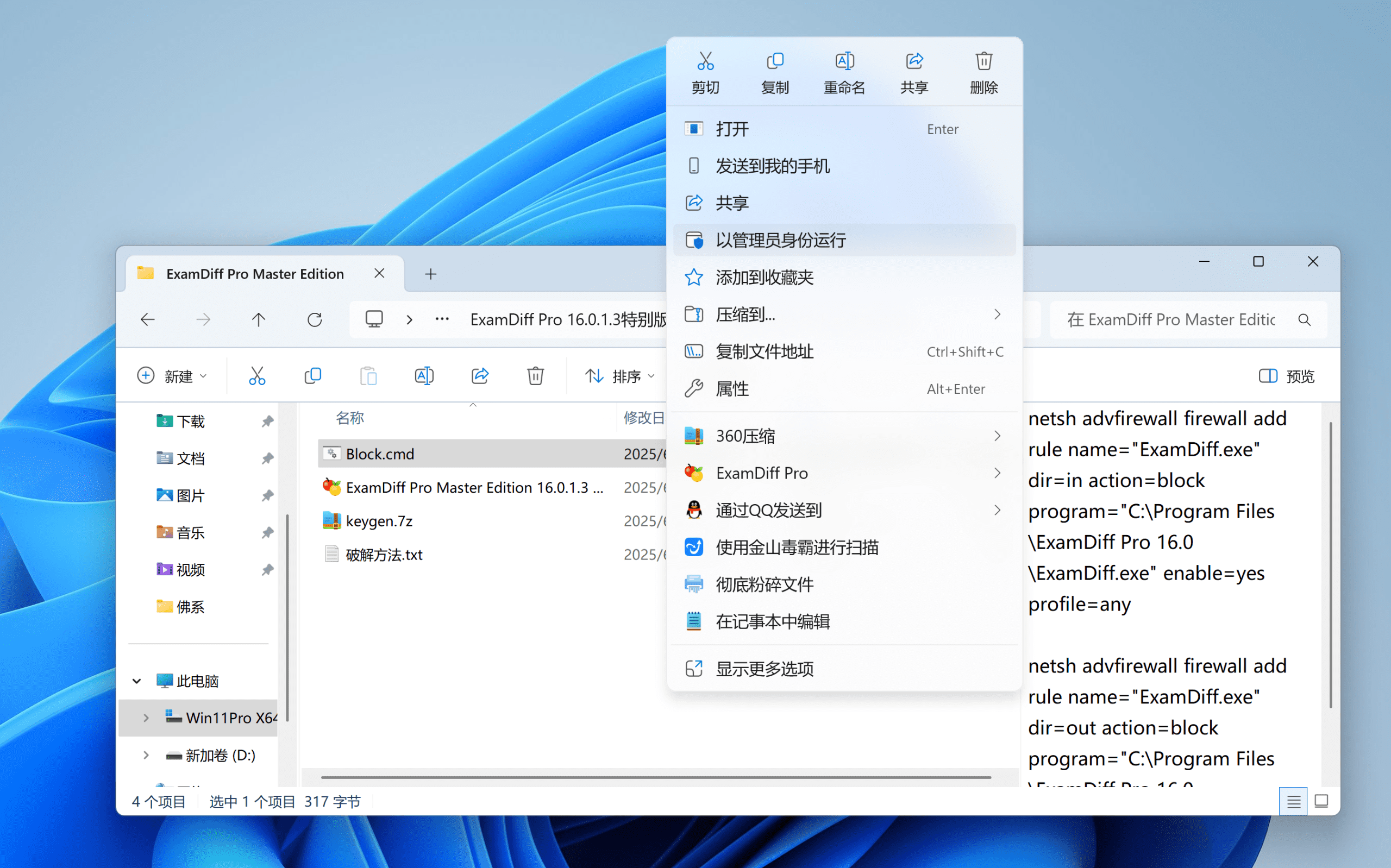
Task: Click the refresh button in navigation bar
Action: 315,319
